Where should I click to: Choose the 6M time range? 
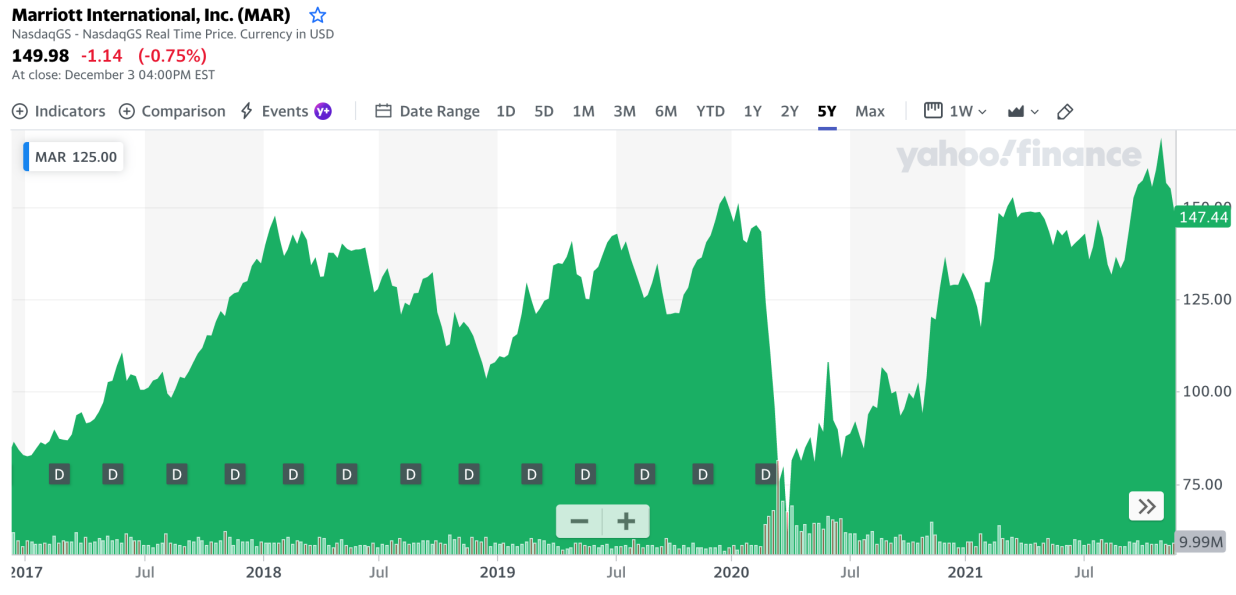[665, 111]
